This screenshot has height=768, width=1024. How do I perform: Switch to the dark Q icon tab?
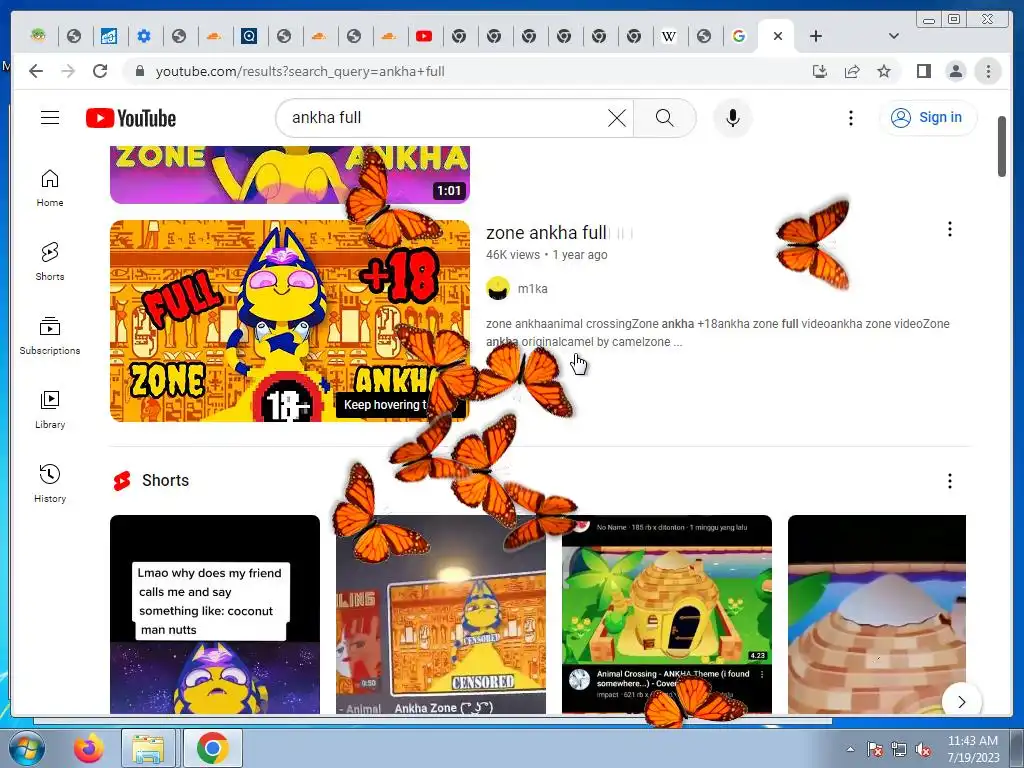[249, 36]
